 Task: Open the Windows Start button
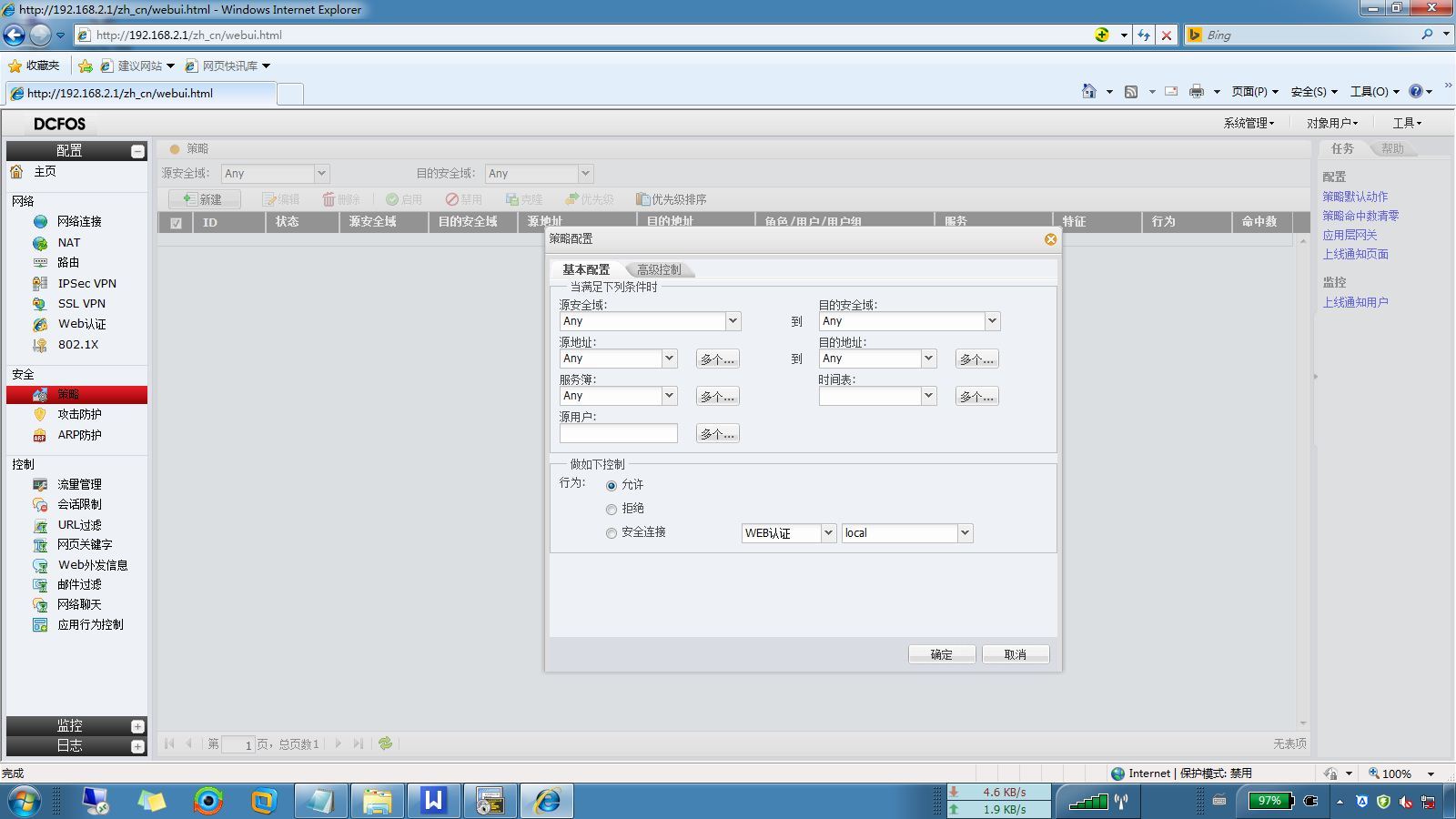click(x=24, y=801)
